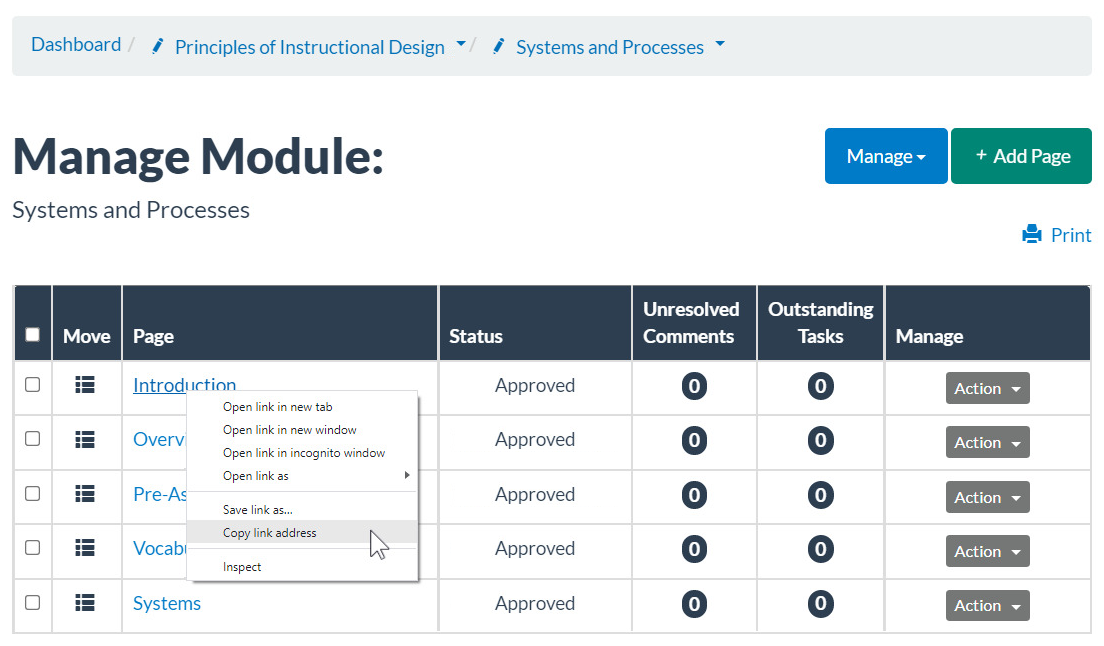Click the Approved status in the Systems row
The width and height of the screenshot is (1104, 646).
535,604
